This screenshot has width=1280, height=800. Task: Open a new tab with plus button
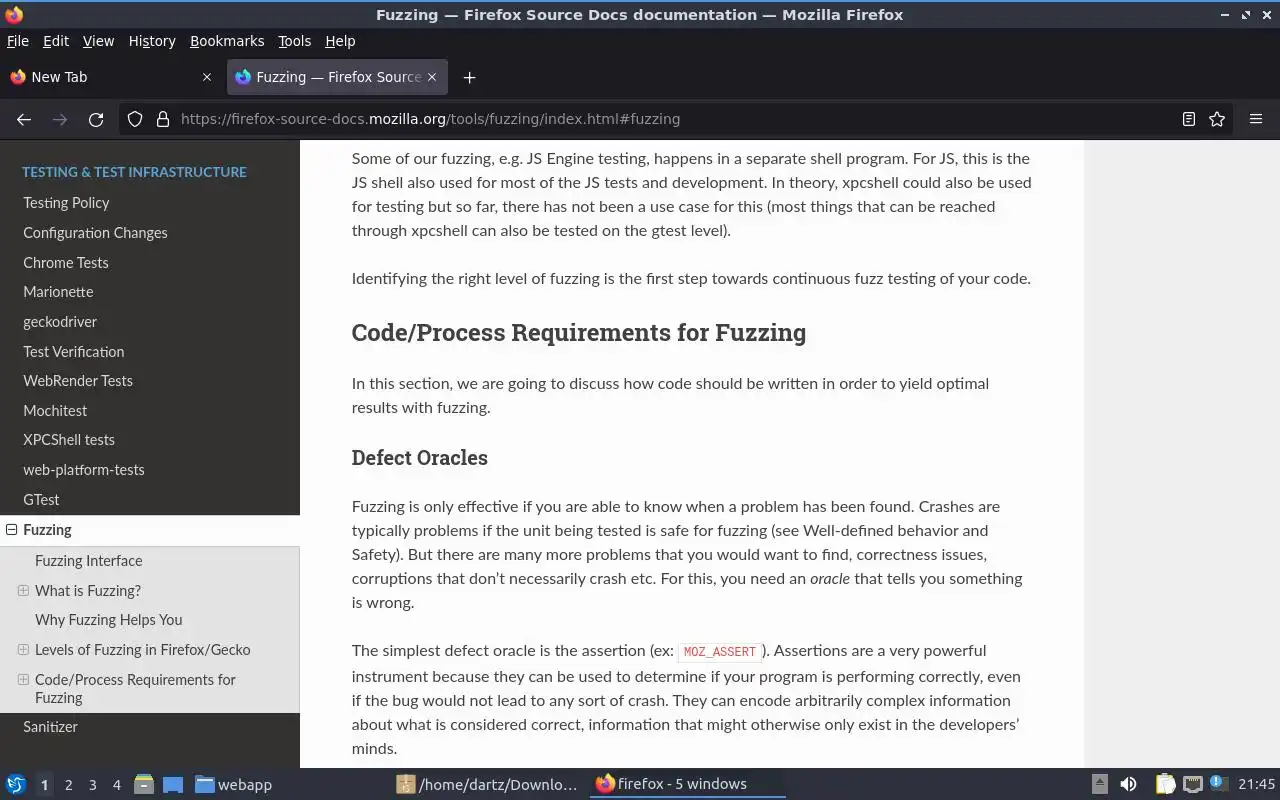click(469, 77)
